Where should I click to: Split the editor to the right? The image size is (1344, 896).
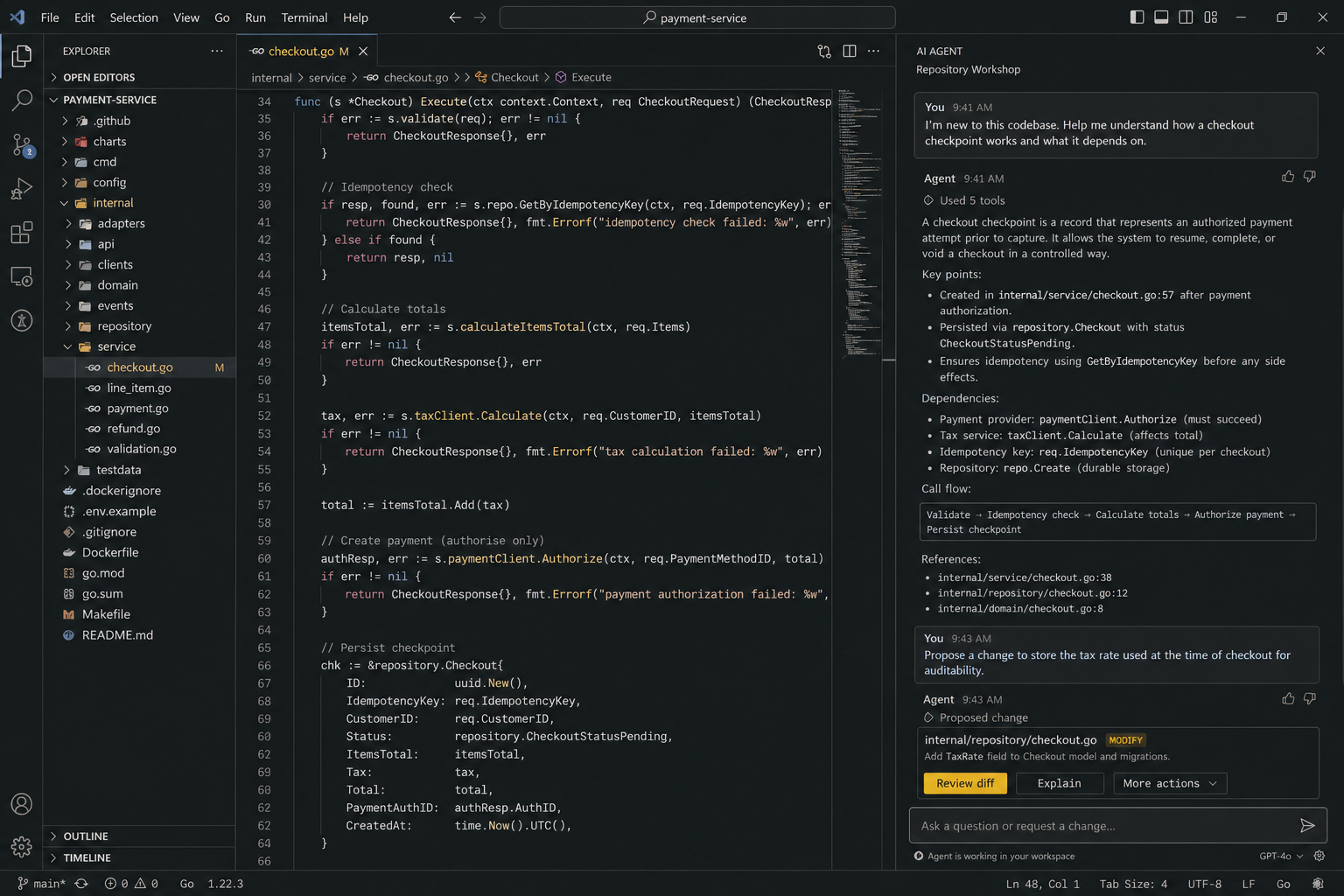849,51
